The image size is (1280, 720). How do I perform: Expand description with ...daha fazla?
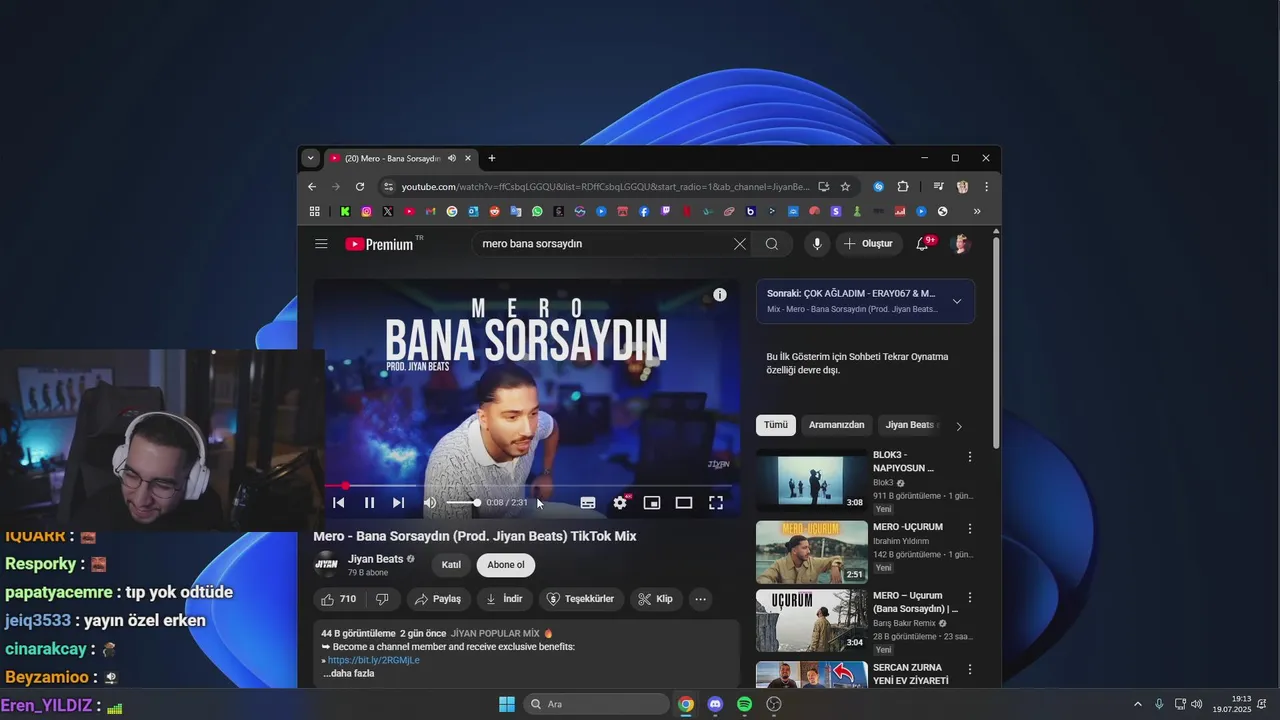(x=349, y=673)
